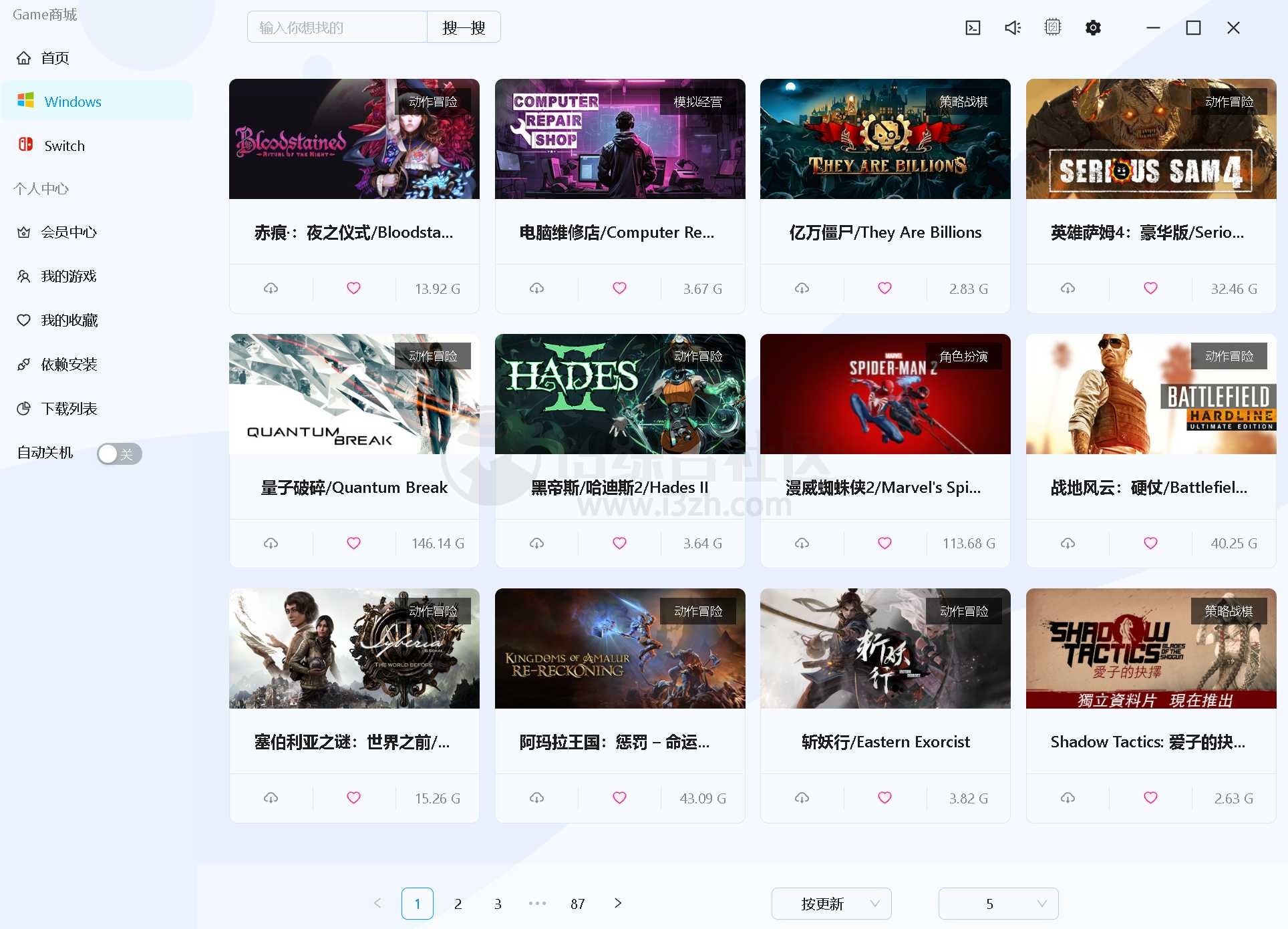This screenshot has height=929, width=1288.
Task: Click the speaker volume icon
Action: click(1013, 27)
